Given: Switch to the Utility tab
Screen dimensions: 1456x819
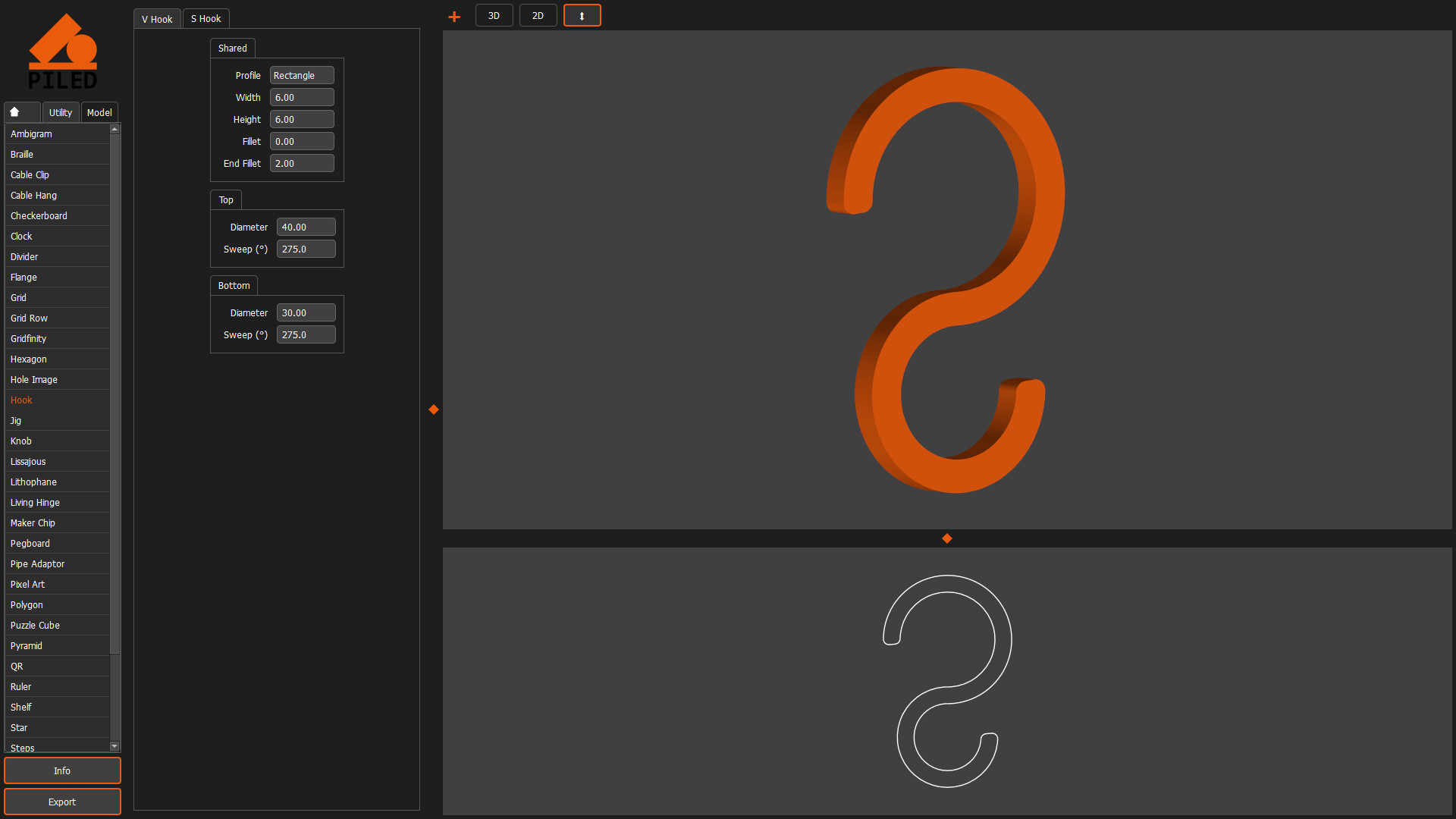Looking at the screenshot, I should (61, 112).
